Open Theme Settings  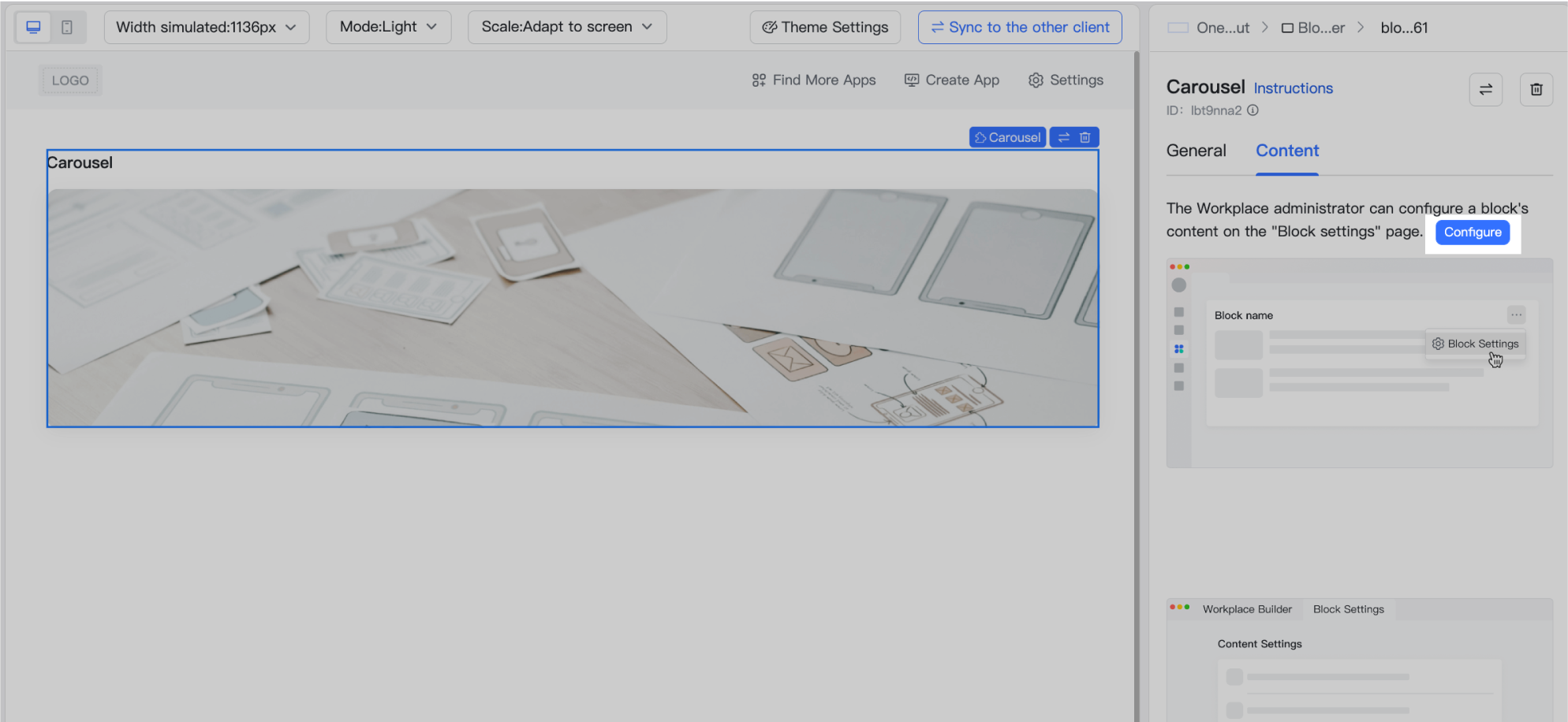coord(825,27)
